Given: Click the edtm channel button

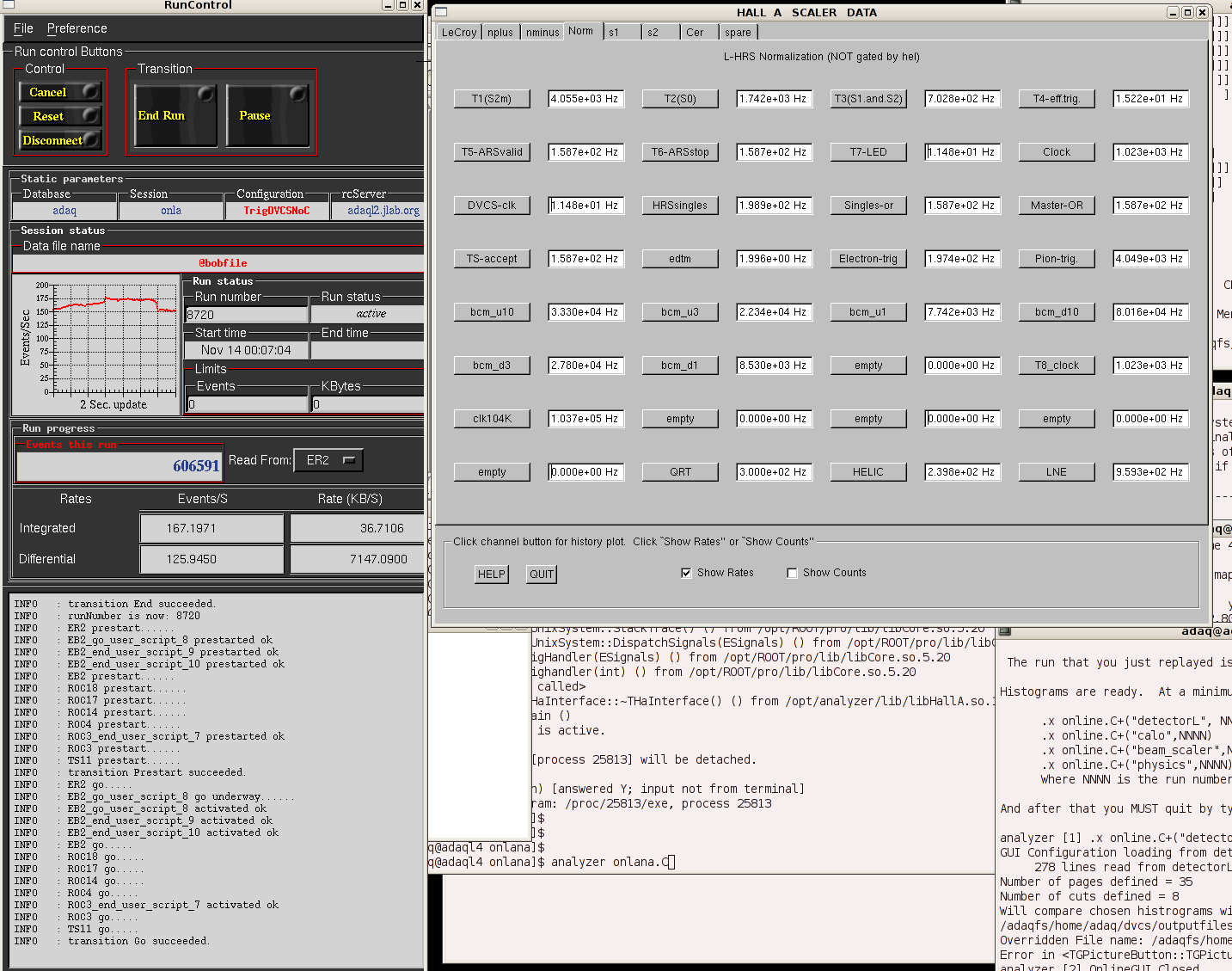Looking at the screenshot, I should 680,259.
